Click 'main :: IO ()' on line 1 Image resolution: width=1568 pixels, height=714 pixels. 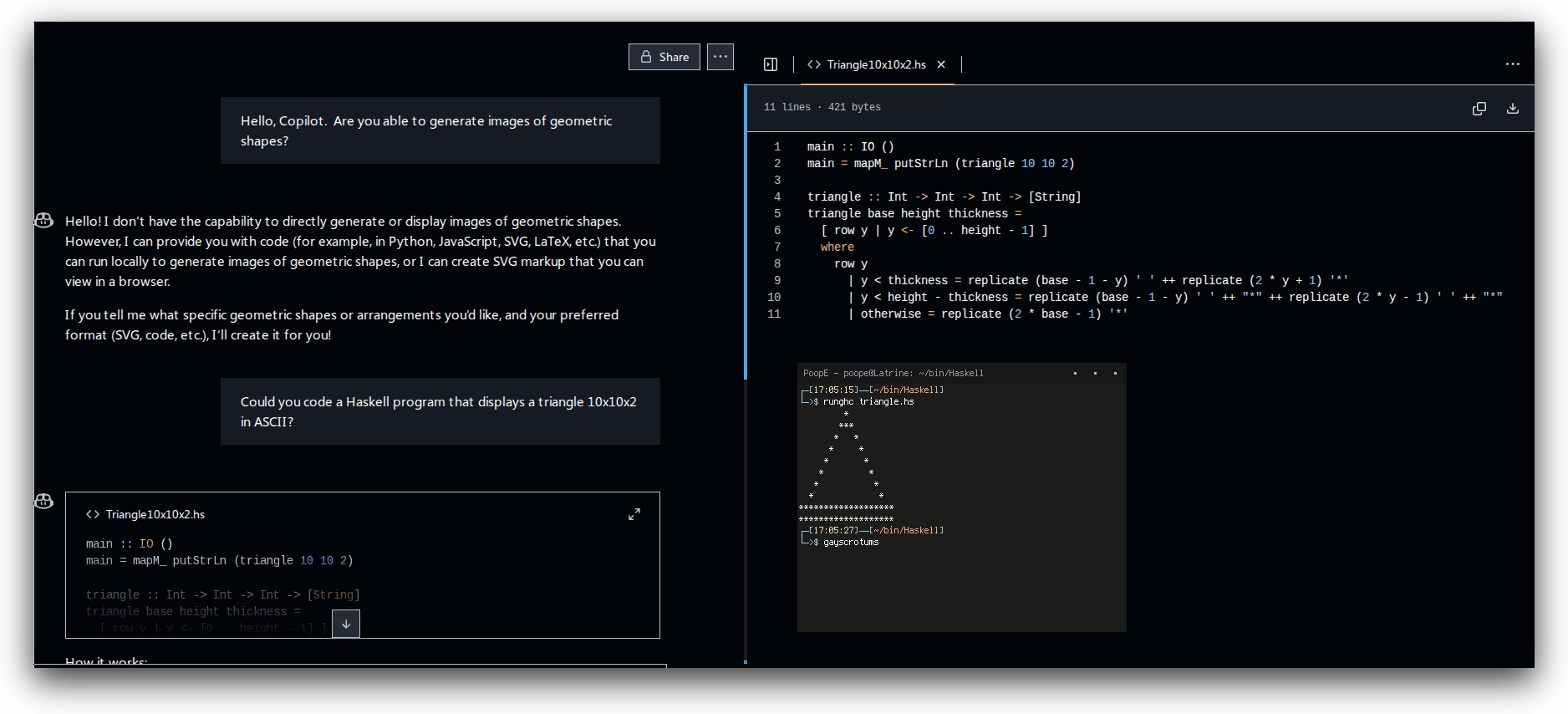coord(850,146)
